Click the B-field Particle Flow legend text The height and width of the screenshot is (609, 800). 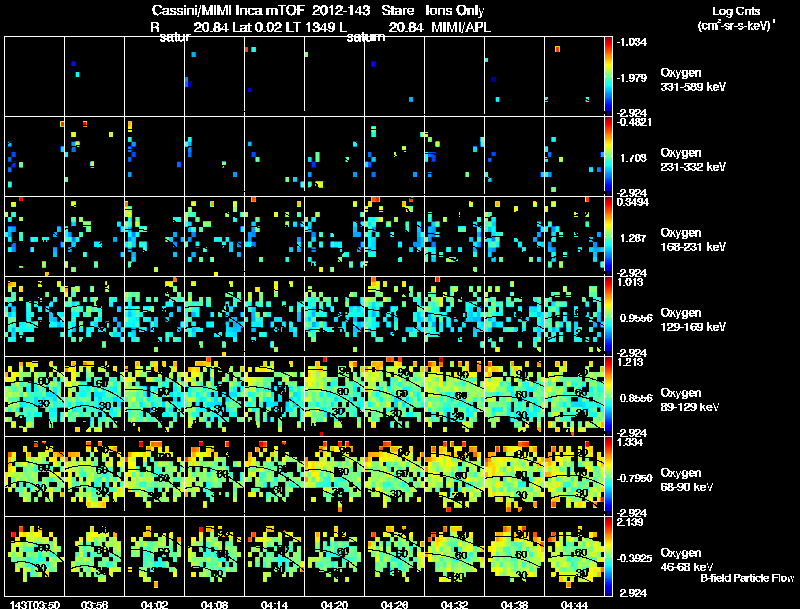point(747,578)
